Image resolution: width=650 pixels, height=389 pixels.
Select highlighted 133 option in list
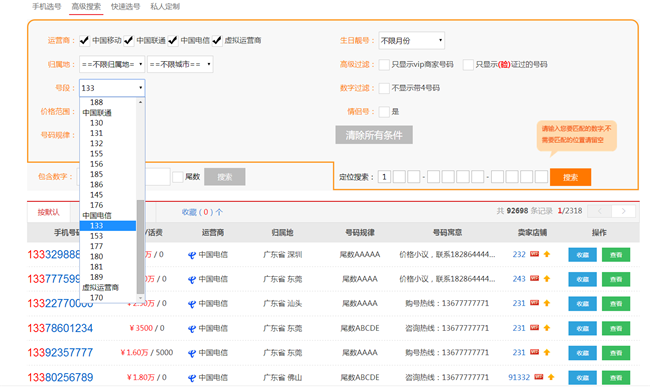108,226
